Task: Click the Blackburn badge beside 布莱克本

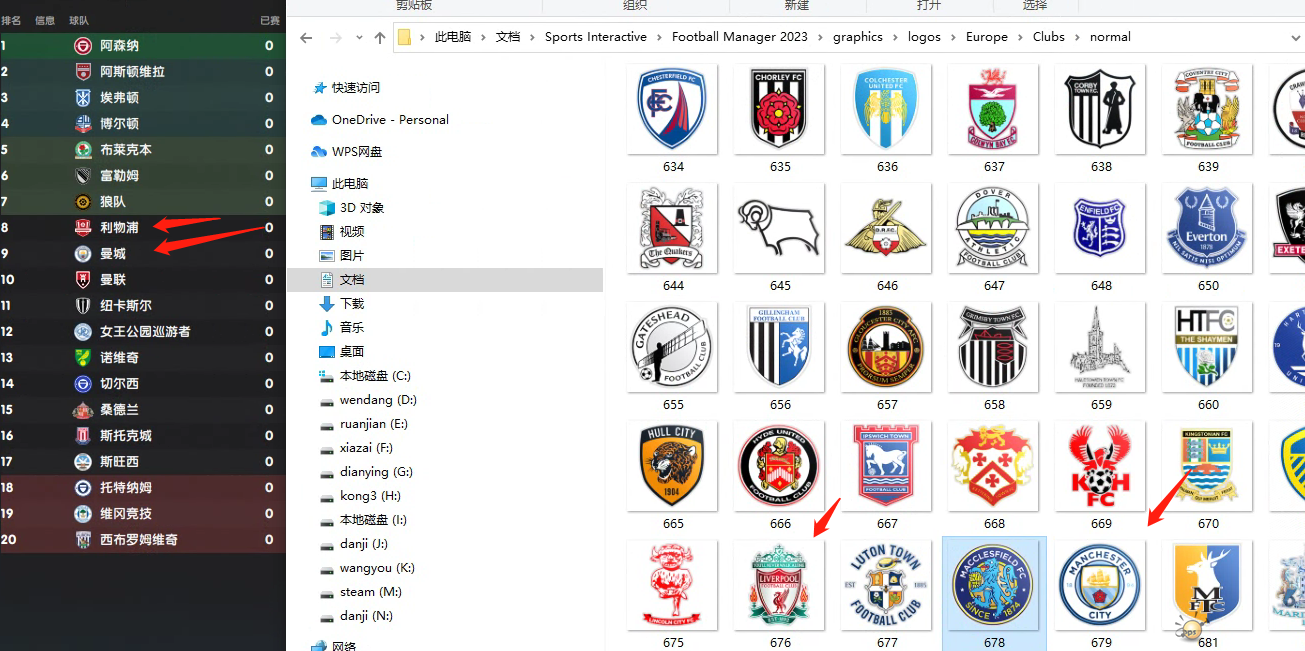Action: pyautogui.click(x=83, y=150)
